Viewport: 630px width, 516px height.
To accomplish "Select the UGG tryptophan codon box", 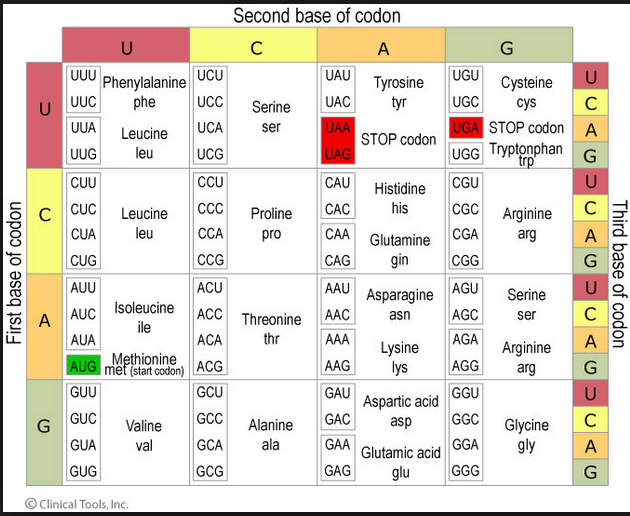I will tap(466, 153).
